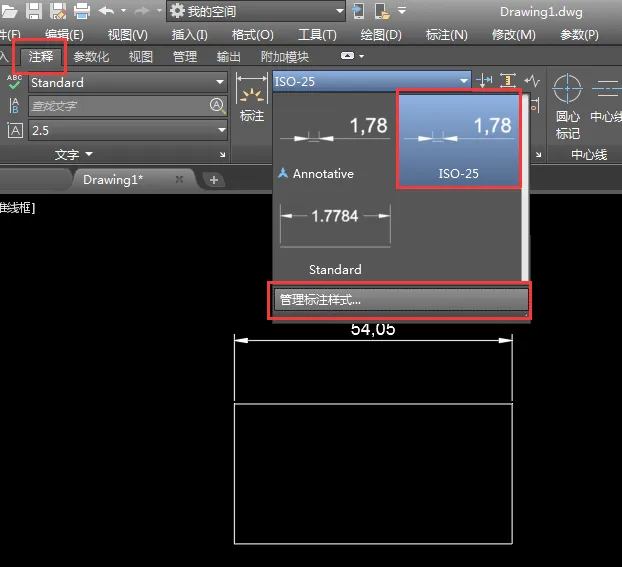Click the Save icon in quick access toolbar
The width and height of the screenshot is (622, 567).
point(34,11)
